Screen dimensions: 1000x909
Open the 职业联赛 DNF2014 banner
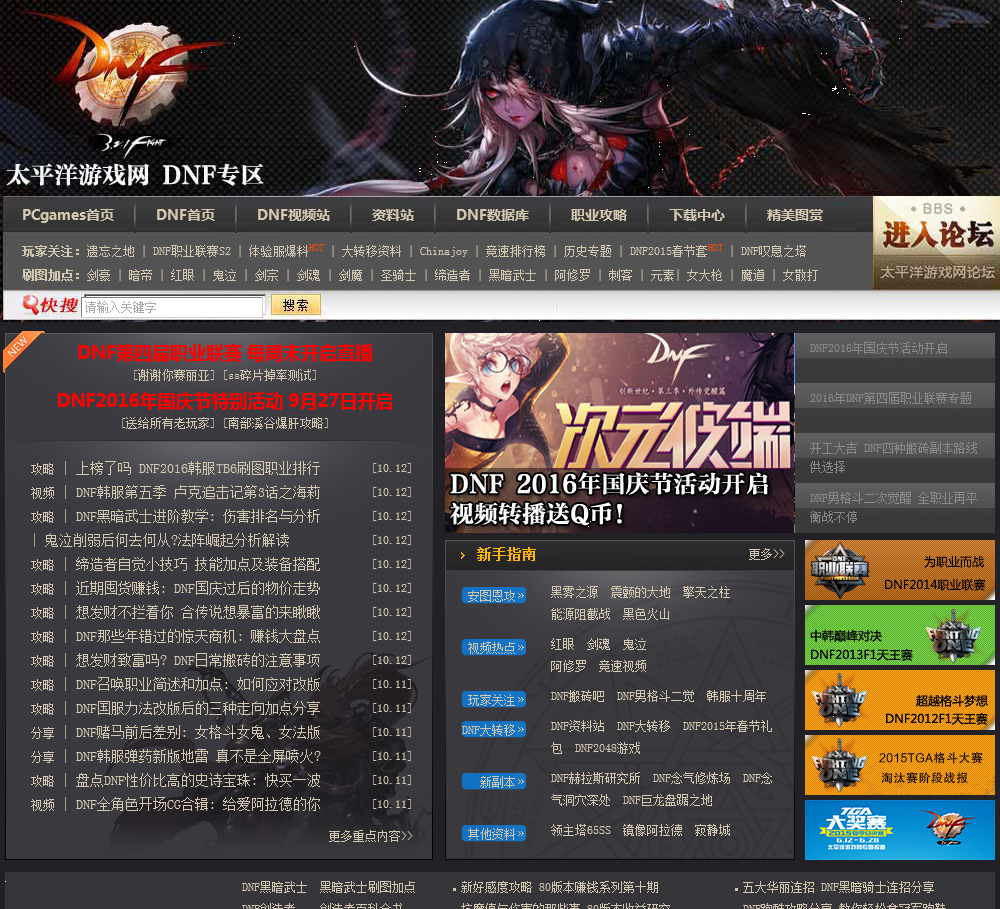tap(899, 570)
